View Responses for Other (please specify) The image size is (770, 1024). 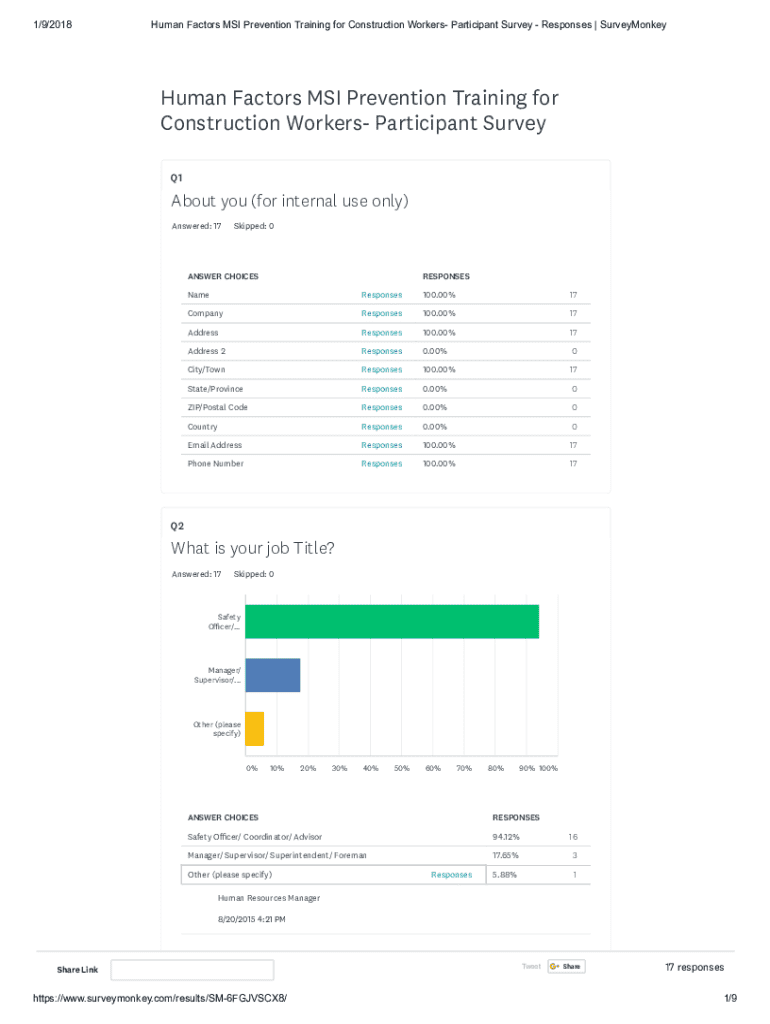coord(451,875)
